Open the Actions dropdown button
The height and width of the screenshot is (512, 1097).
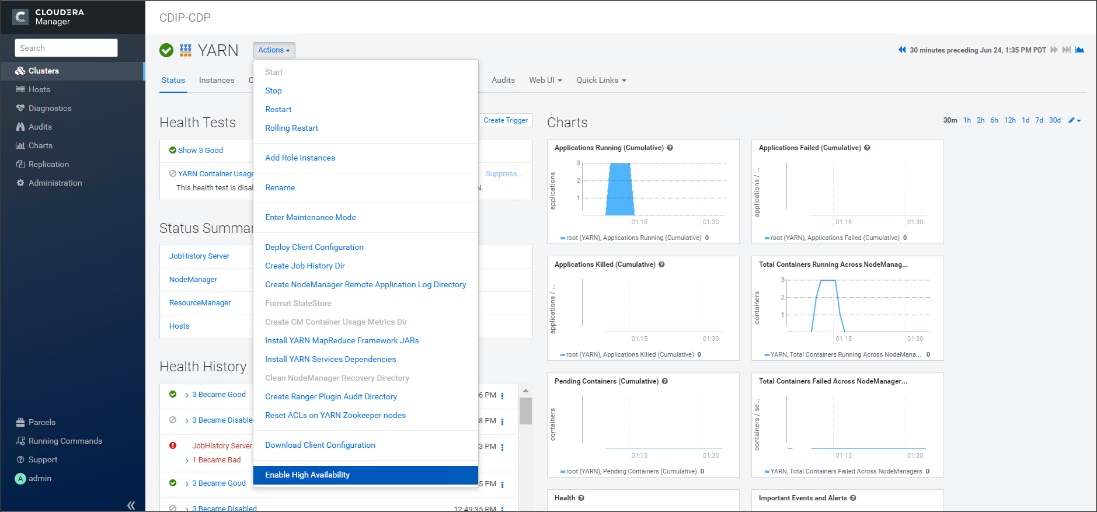coord(274,50)
